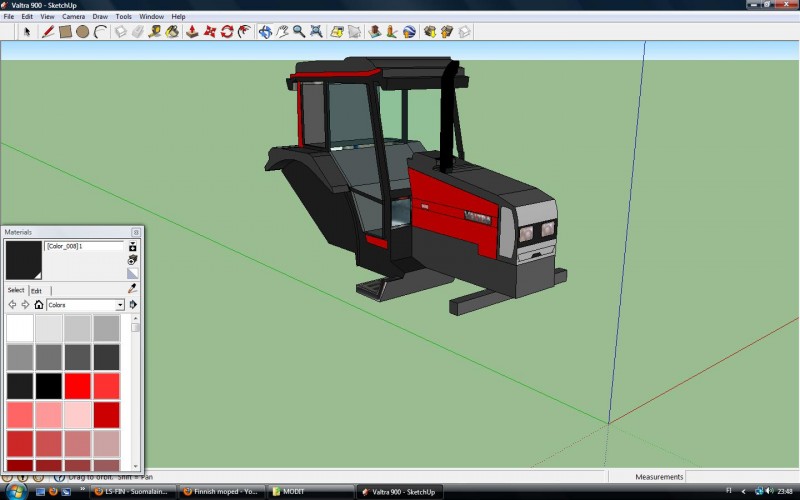The image size is (800, 500).
Task: Choose the Circle drawing tool
Action: point(83,32)
